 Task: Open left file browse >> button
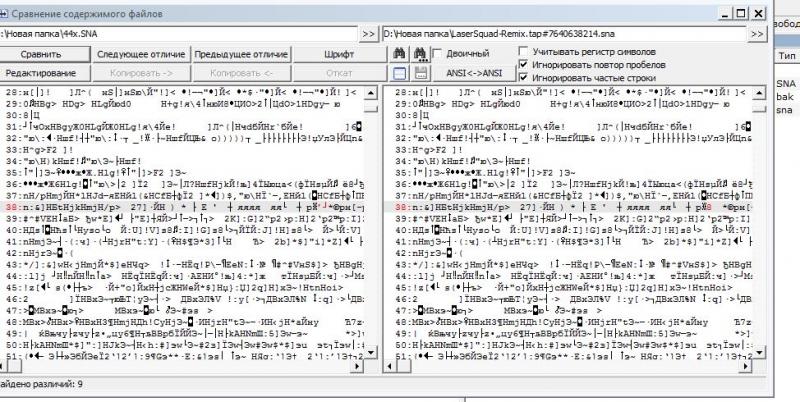pyautogui.click(x=369, y=34)
